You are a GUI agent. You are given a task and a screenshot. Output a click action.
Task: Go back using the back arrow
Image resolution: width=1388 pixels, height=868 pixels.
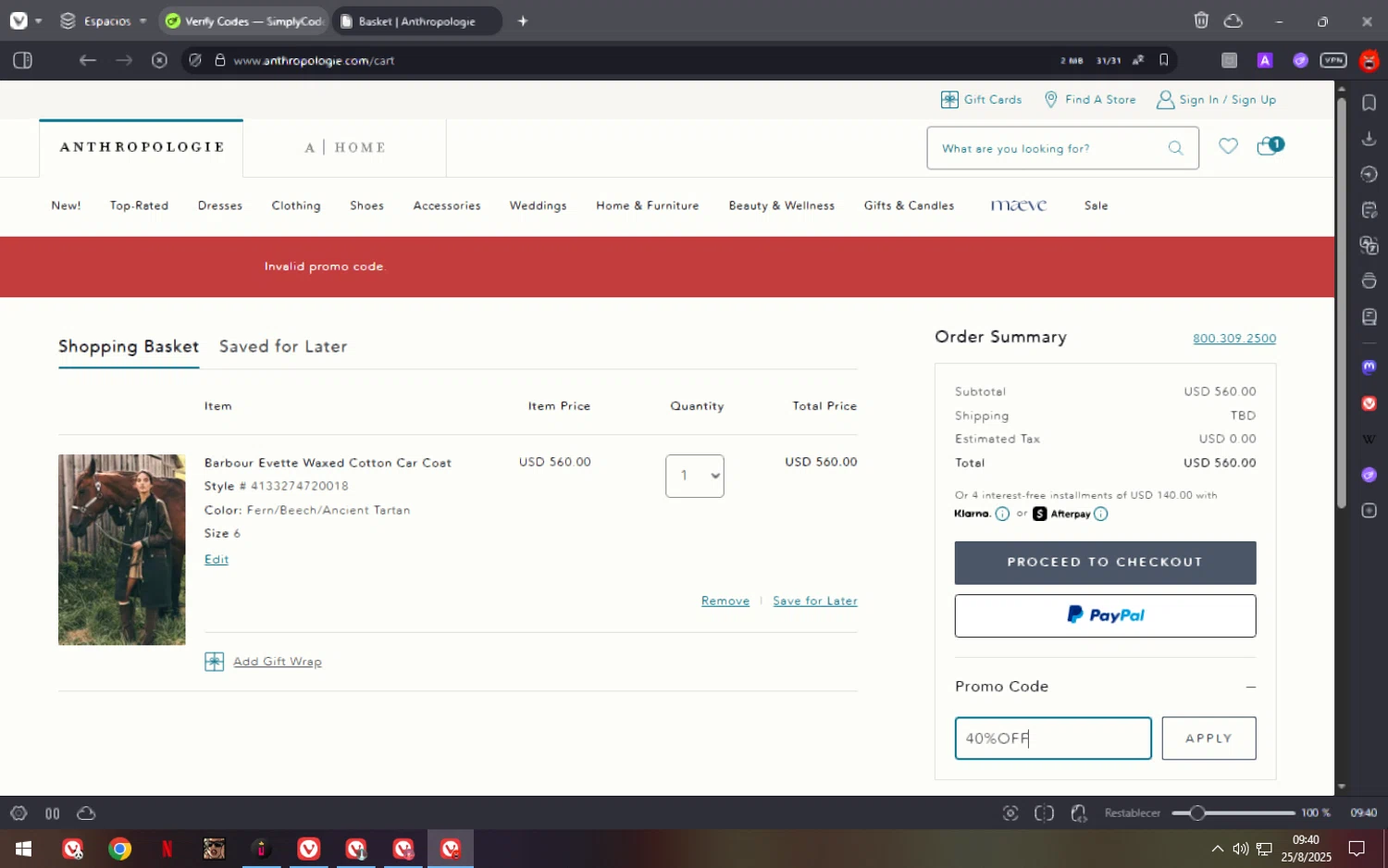(88, 60)
